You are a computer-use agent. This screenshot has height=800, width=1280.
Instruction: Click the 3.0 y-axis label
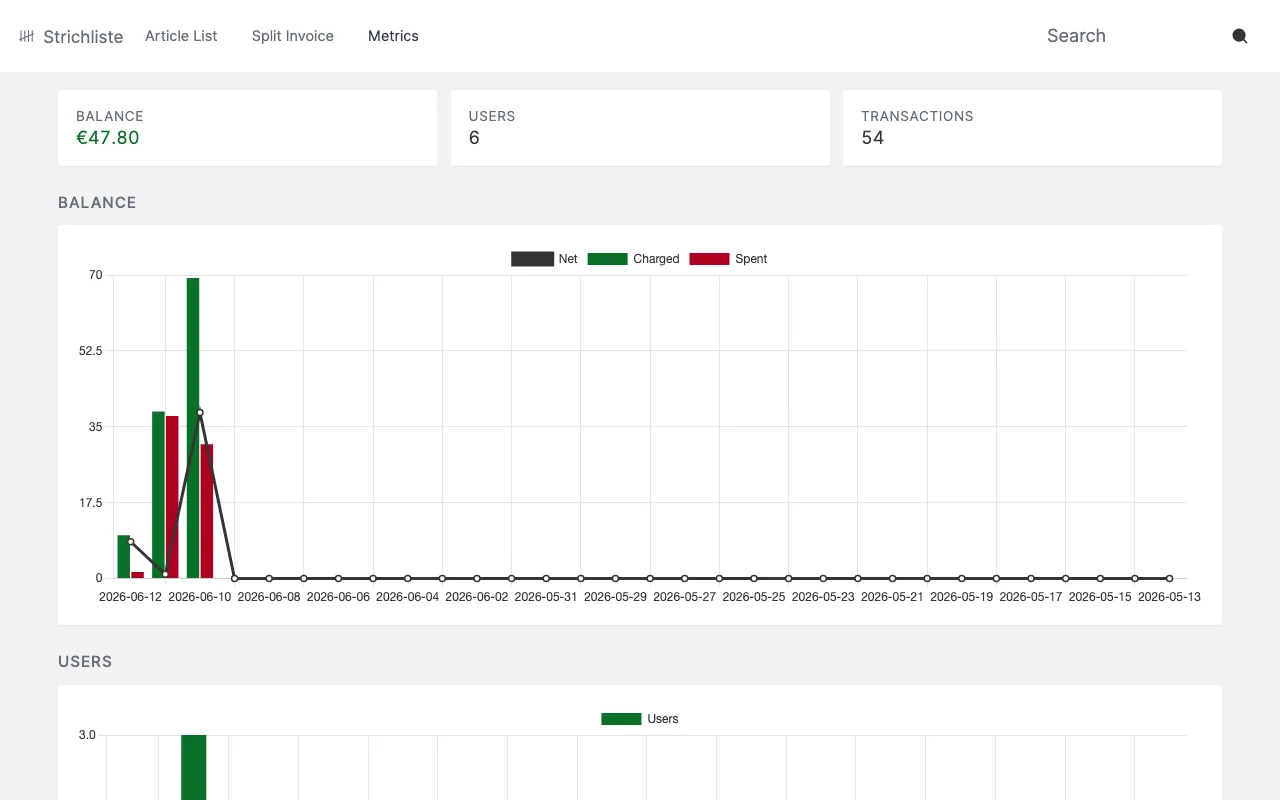(87, 735)
